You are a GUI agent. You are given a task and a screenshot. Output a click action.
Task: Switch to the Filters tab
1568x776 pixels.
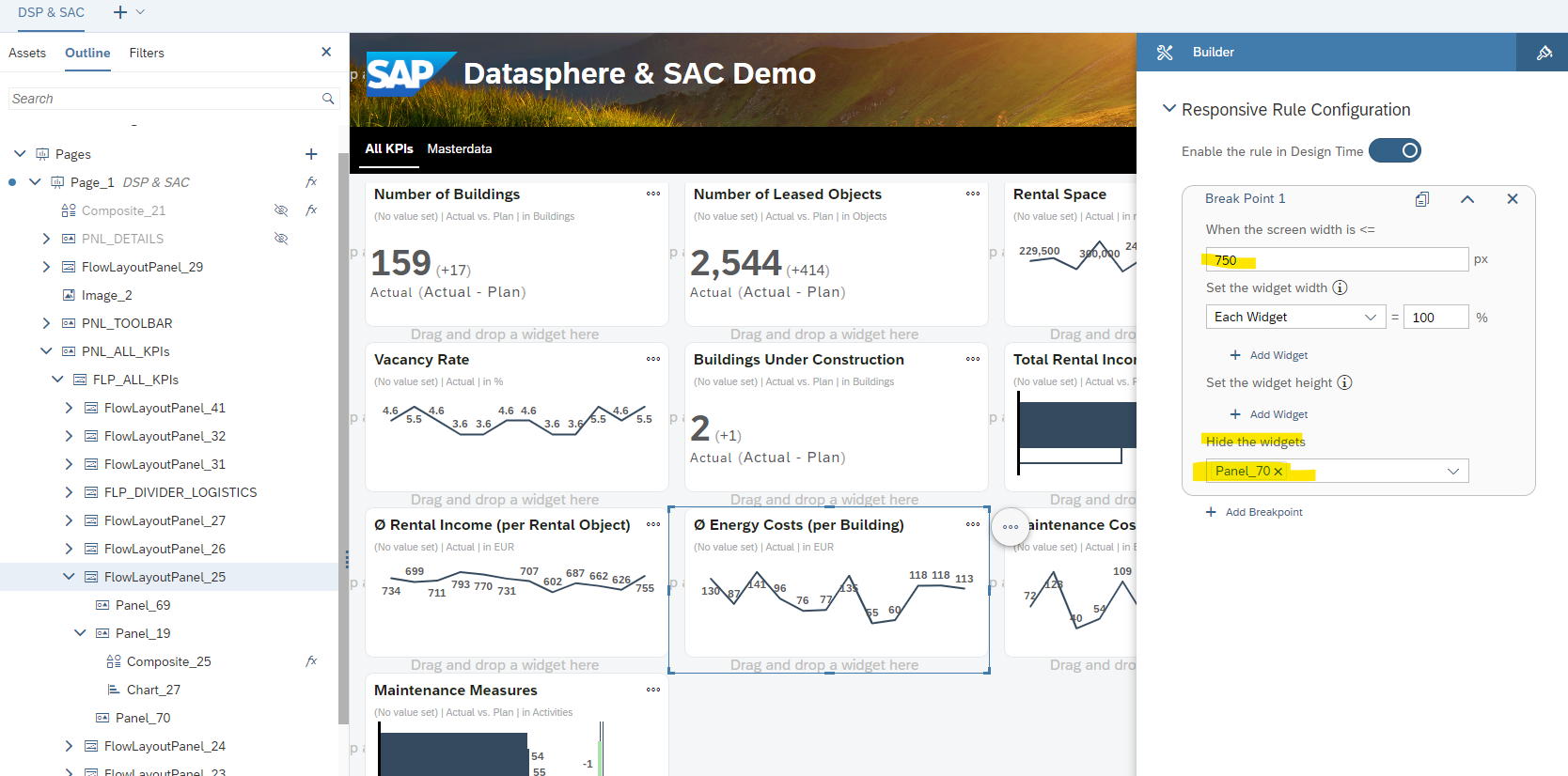tap(147, 54)
